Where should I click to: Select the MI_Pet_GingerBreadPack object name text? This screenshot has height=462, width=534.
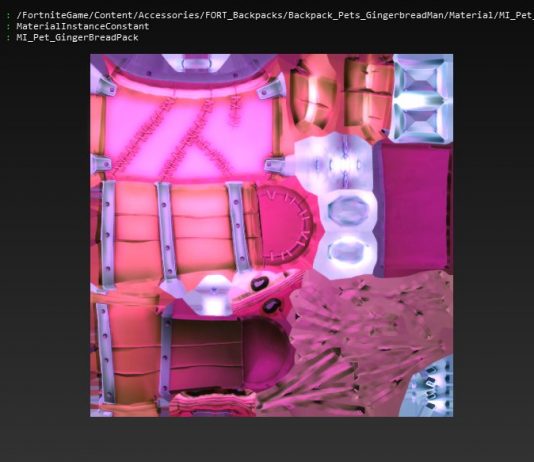(77, 37)
